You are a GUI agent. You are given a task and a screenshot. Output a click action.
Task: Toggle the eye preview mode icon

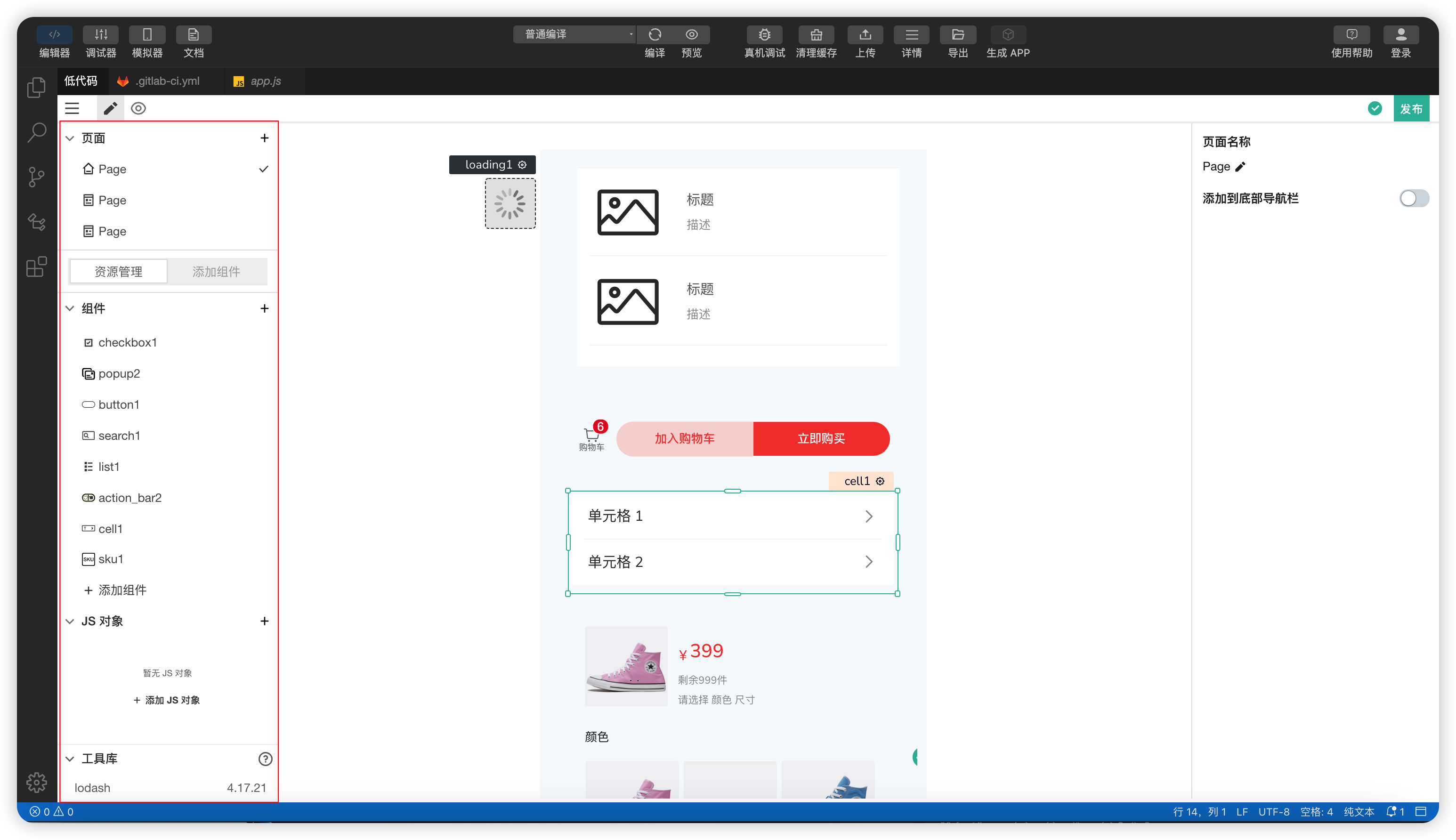(x=138, y=108)
